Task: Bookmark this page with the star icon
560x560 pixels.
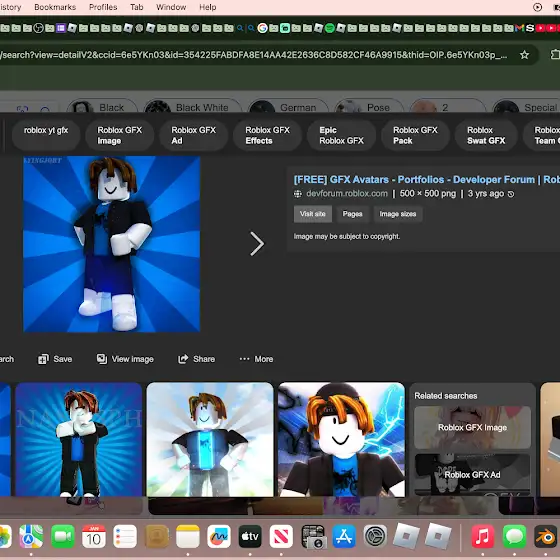Action: pyautogui.click(x=524, y=55)
